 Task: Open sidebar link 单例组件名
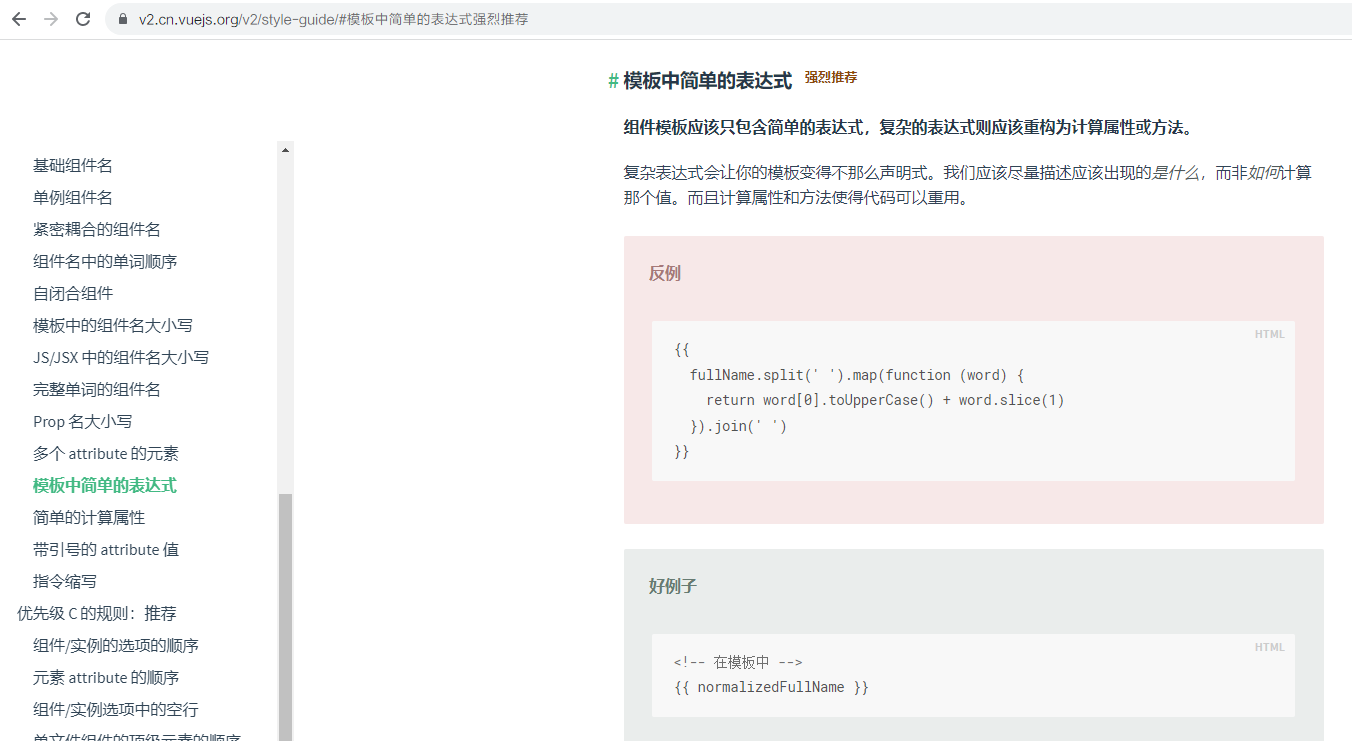pyautogui.click(x=73, y=197)
